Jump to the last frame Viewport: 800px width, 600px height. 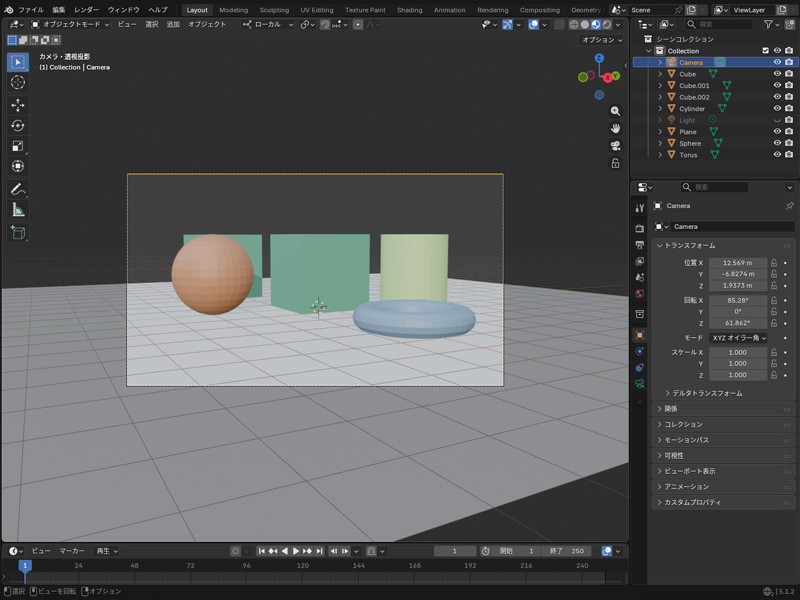click(x=319, y=551)
